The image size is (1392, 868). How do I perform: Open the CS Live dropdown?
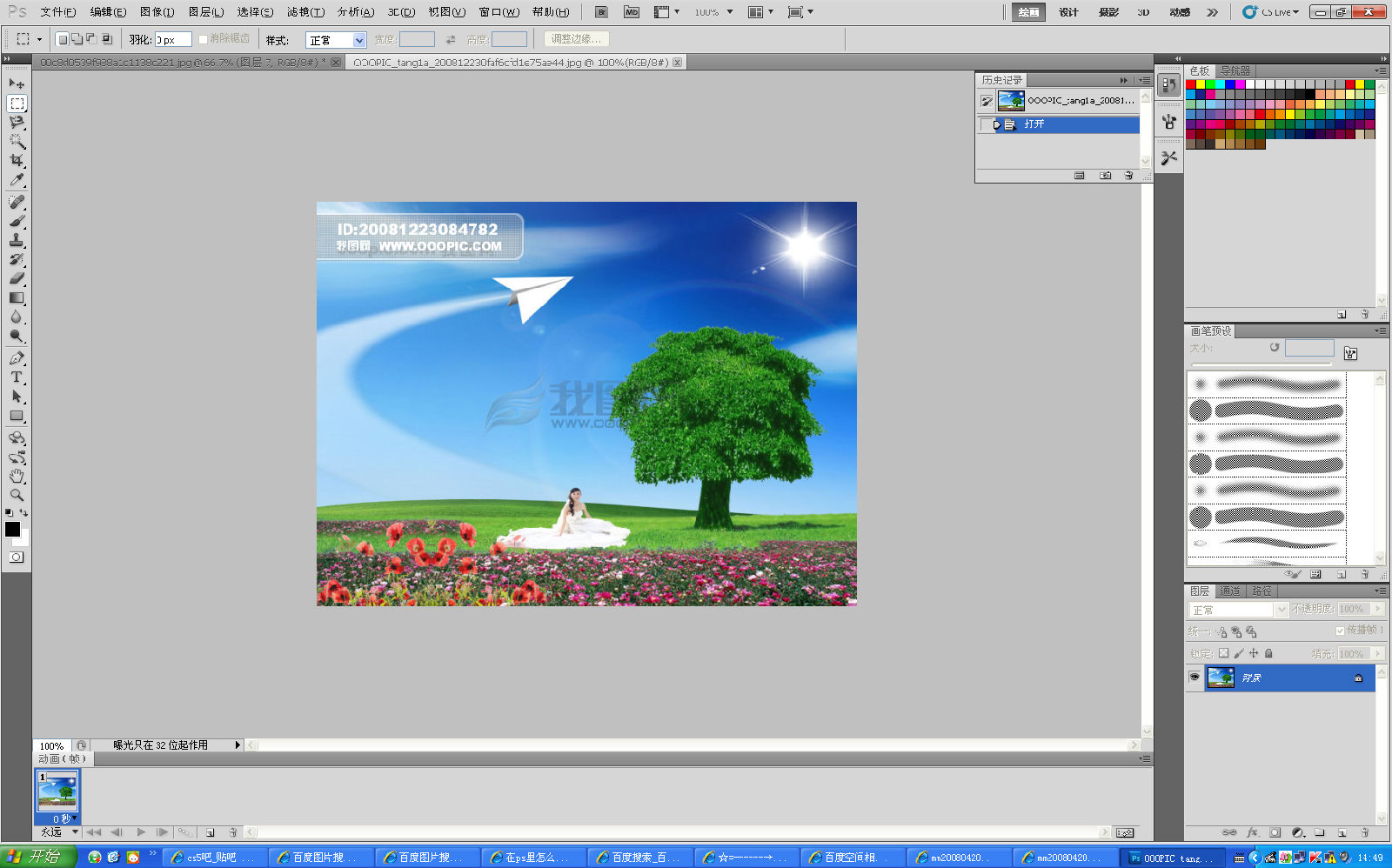pos(1271,12)
